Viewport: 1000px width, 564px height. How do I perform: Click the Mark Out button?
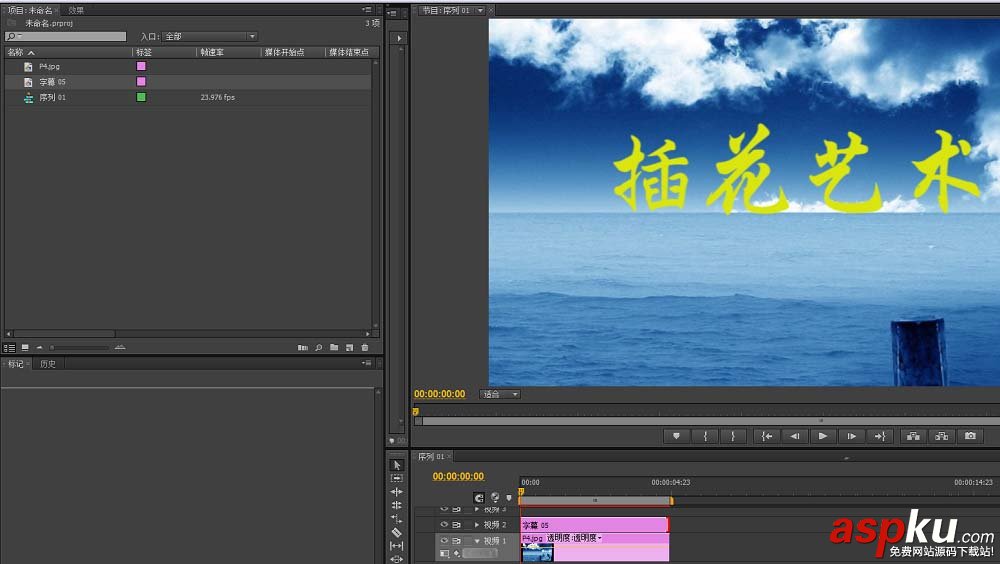[x=733, y=436]
